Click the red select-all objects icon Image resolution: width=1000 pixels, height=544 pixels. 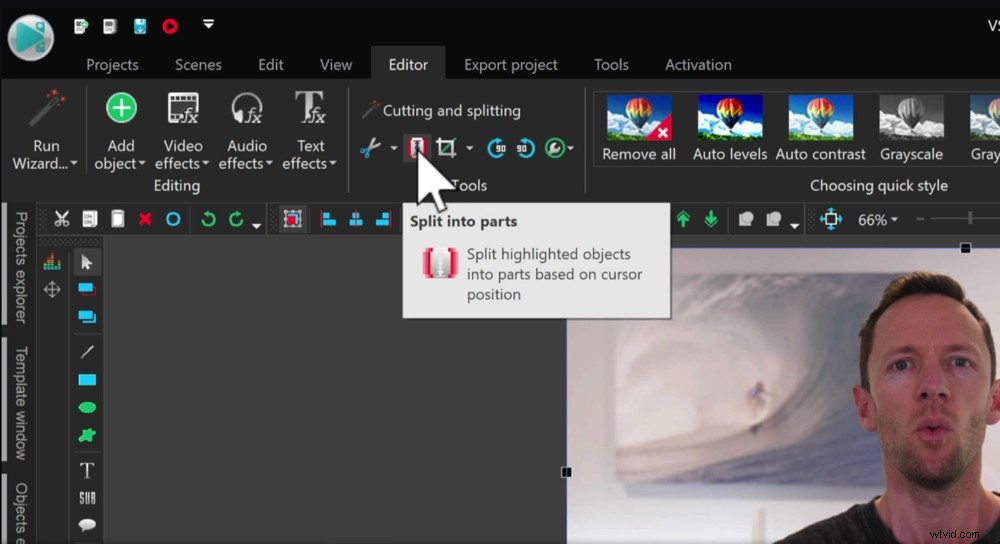click(x=293, y=219)
